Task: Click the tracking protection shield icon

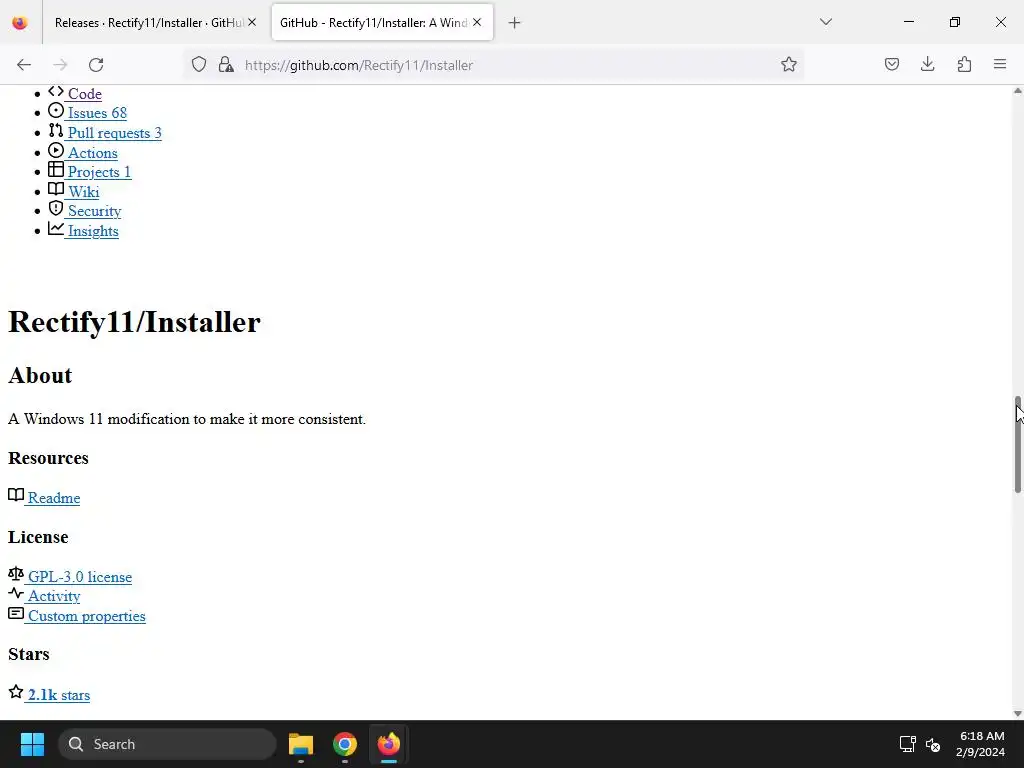Action: tap(199, 65)
